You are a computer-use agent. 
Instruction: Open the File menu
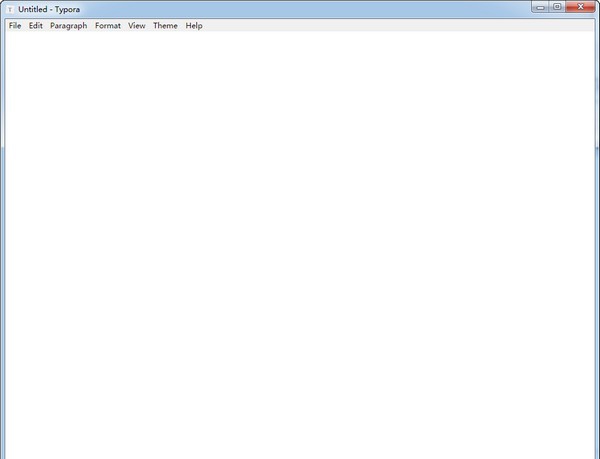15,26
